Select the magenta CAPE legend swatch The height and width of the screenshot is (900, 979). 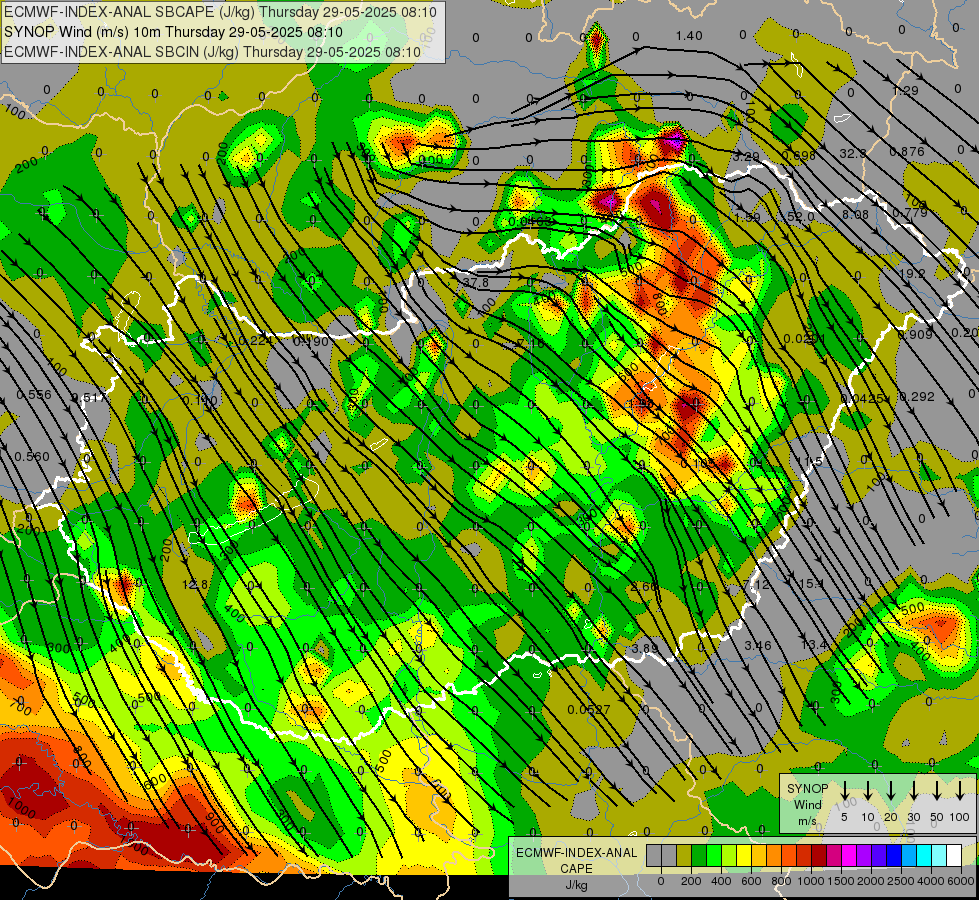[x=850, y=855]
